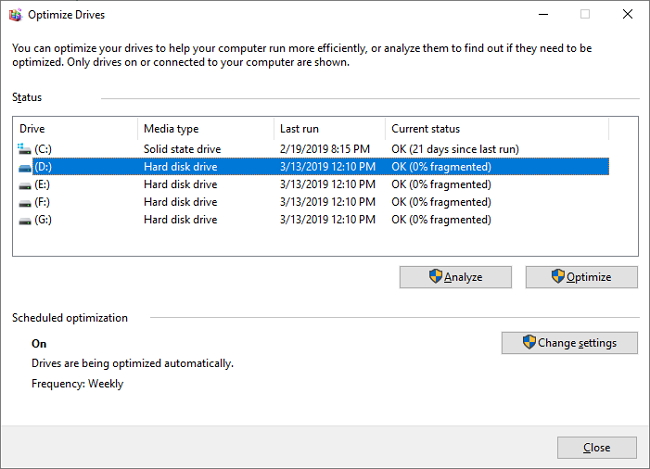Sort by the Media type column header
Viewport: 650px width, 469px height.
(205, 129)
